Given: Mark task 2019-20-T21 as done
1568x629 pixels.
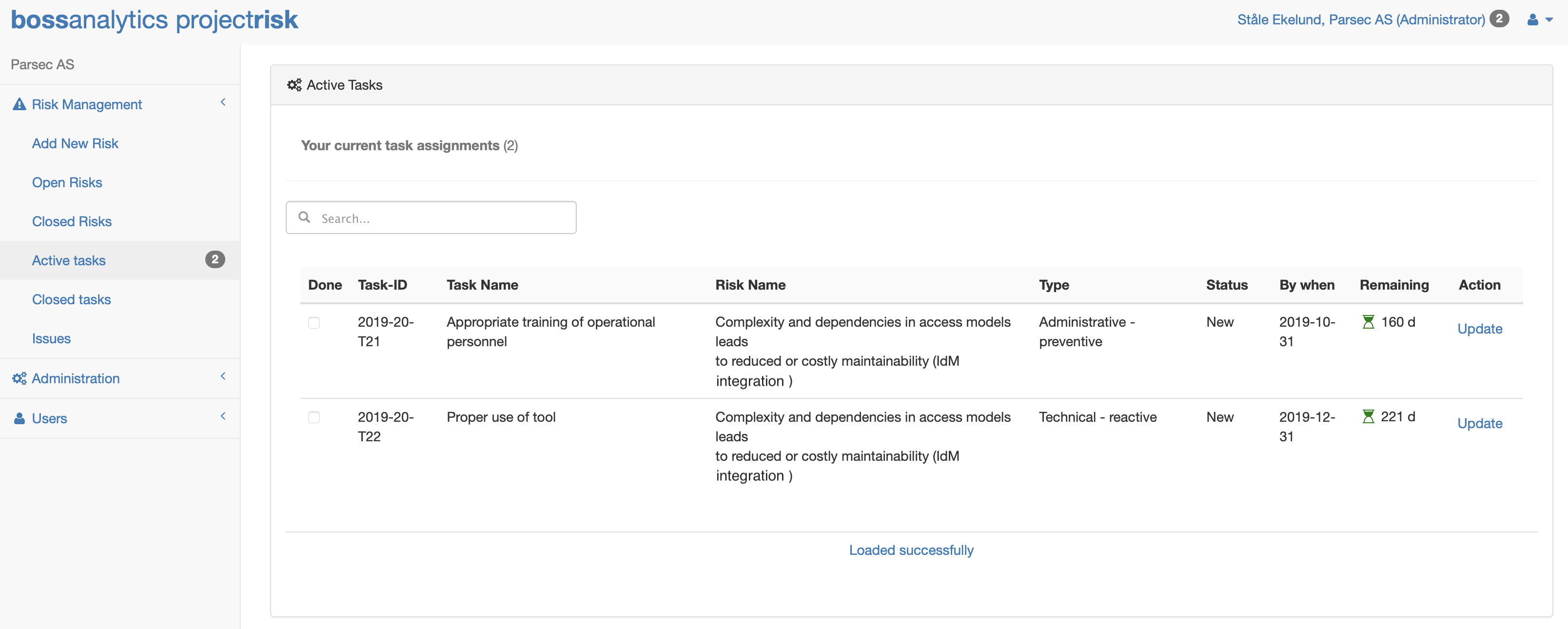Looking at the screenshot, I should point(314,323).
